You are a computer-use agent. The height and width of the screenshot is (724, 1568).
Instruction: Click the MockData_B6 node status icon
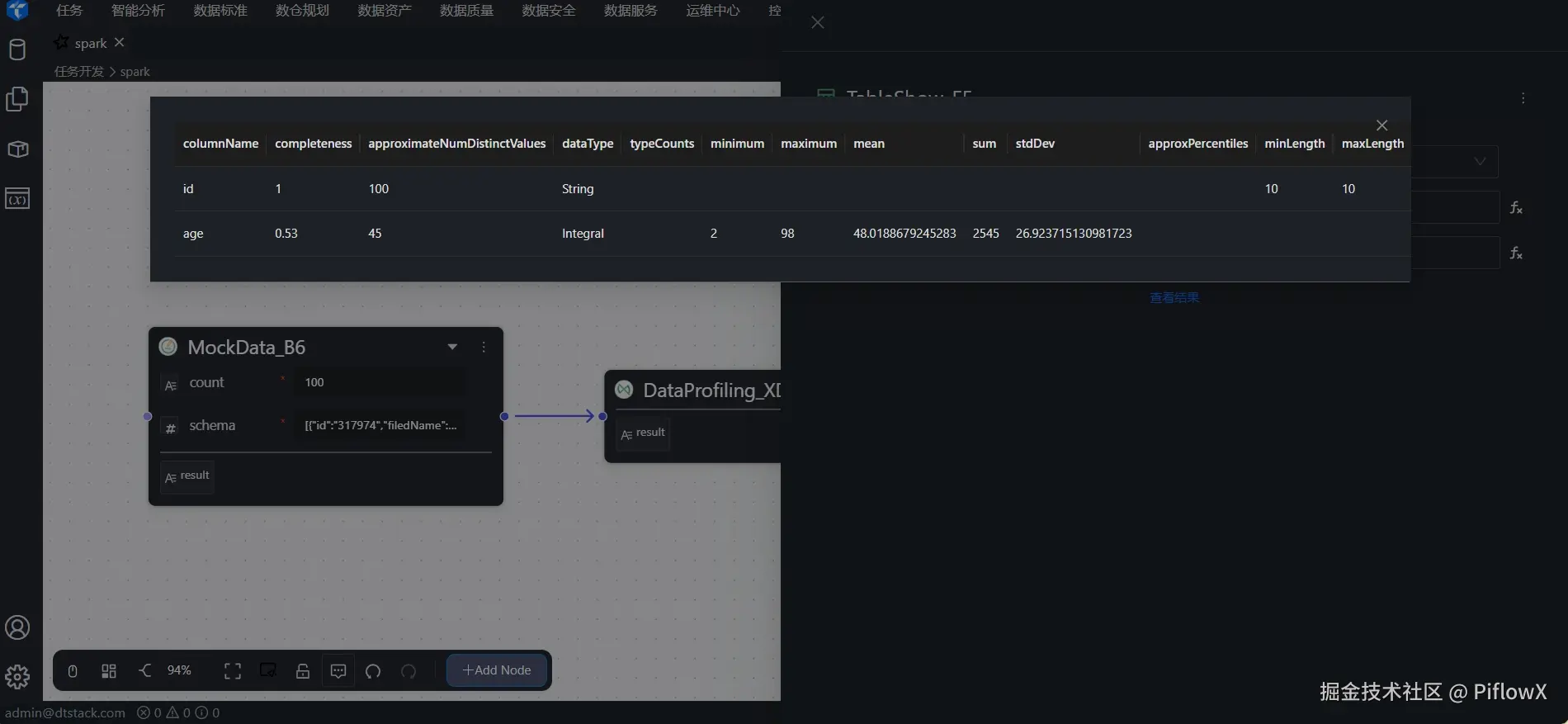point(168,347)
